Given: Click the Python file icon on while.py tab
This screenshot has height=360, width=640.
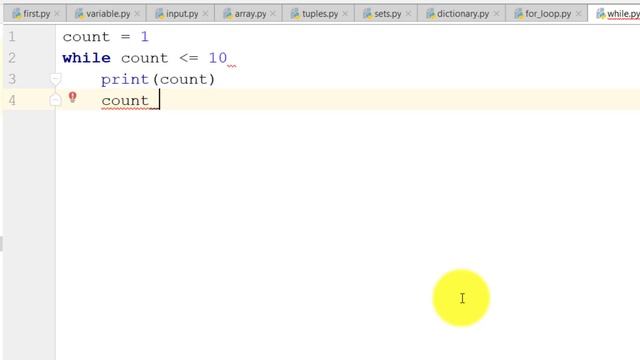Looking at the screenshot, I should [600, 14].
